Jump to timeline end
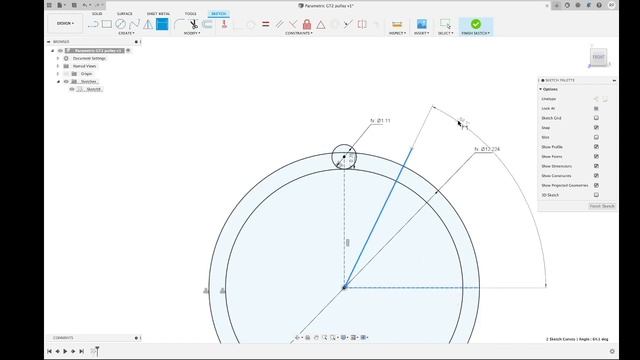This screenshot has height=360, width=640. point(81,351)
